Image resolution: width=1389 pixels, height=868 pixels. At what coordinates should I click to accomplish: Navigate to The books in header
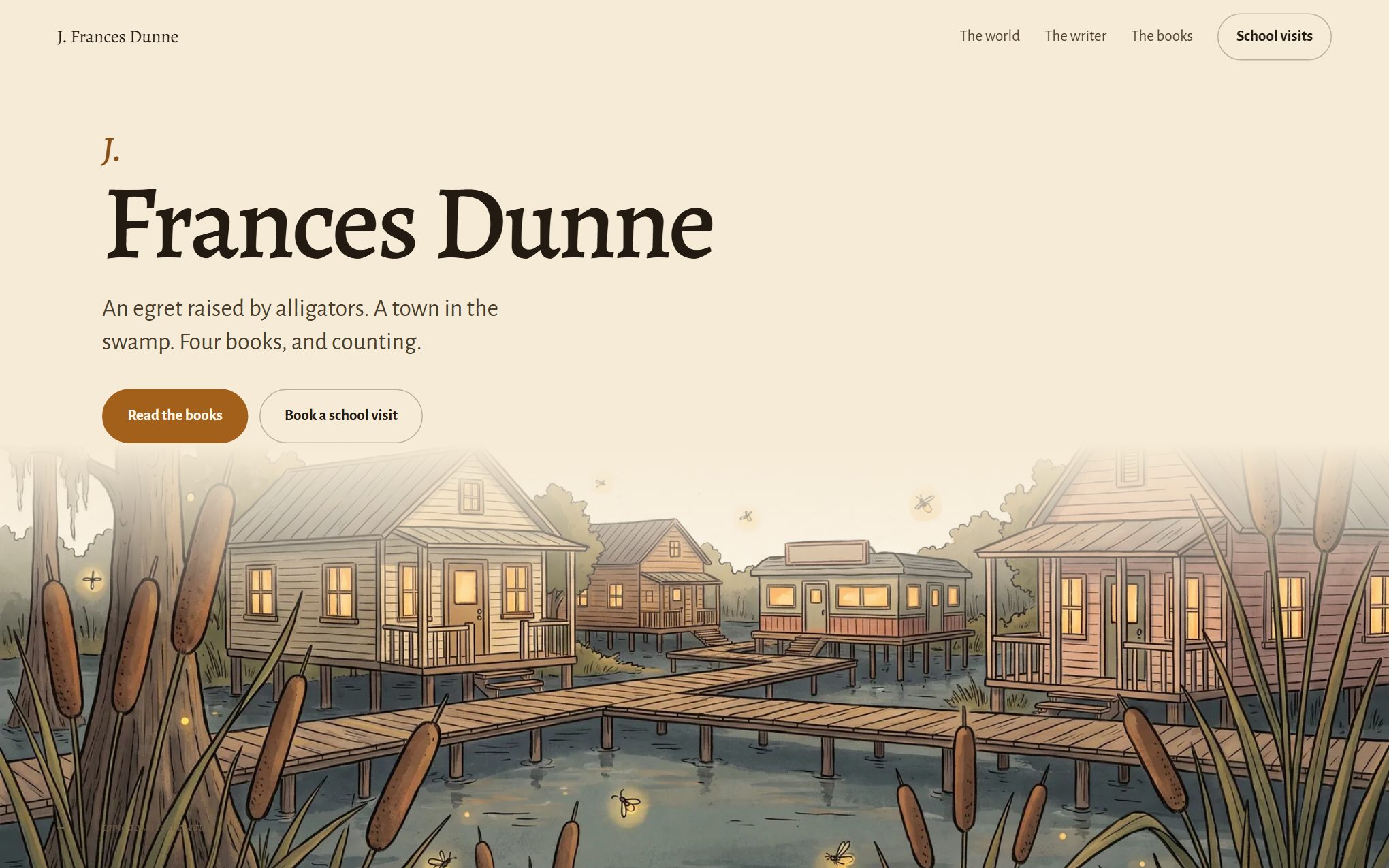(x=1162, y=36)
